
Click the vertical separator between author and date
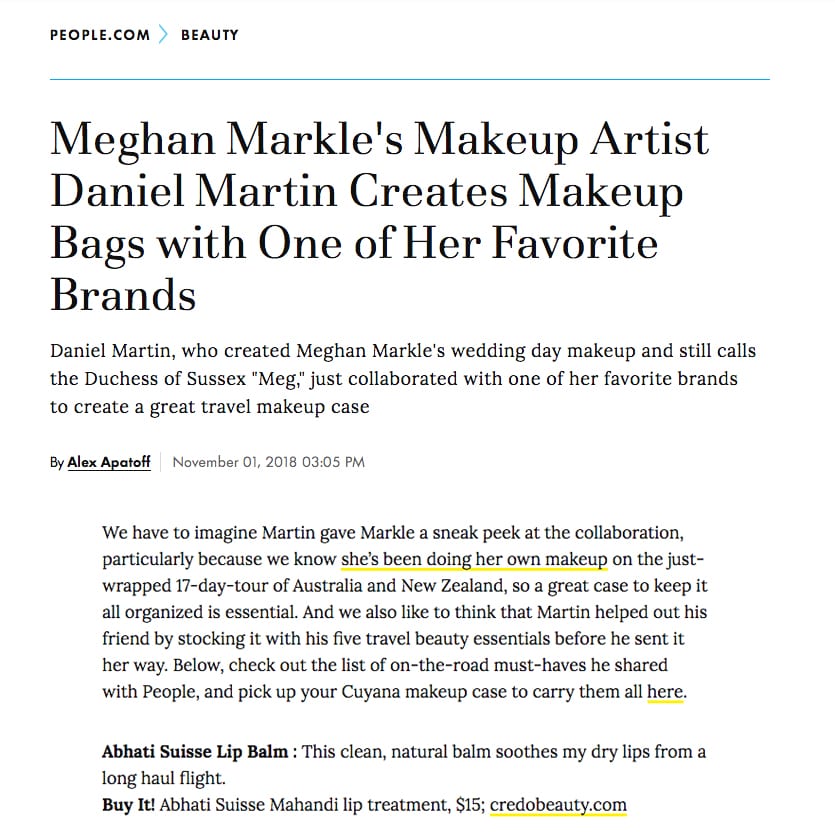click(x=161, y=462)
